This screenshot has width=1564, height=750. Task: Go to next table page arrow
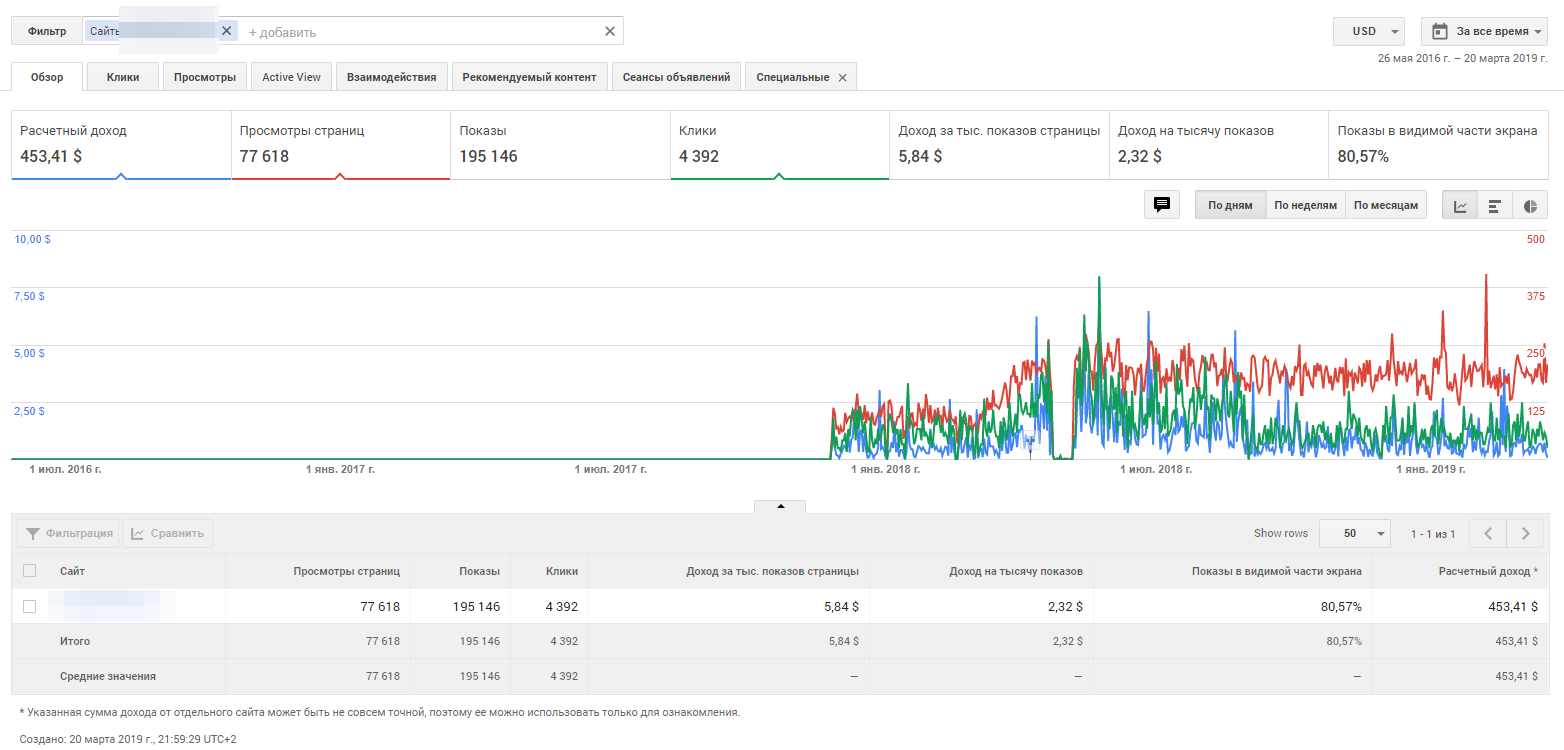point(1525,534)
